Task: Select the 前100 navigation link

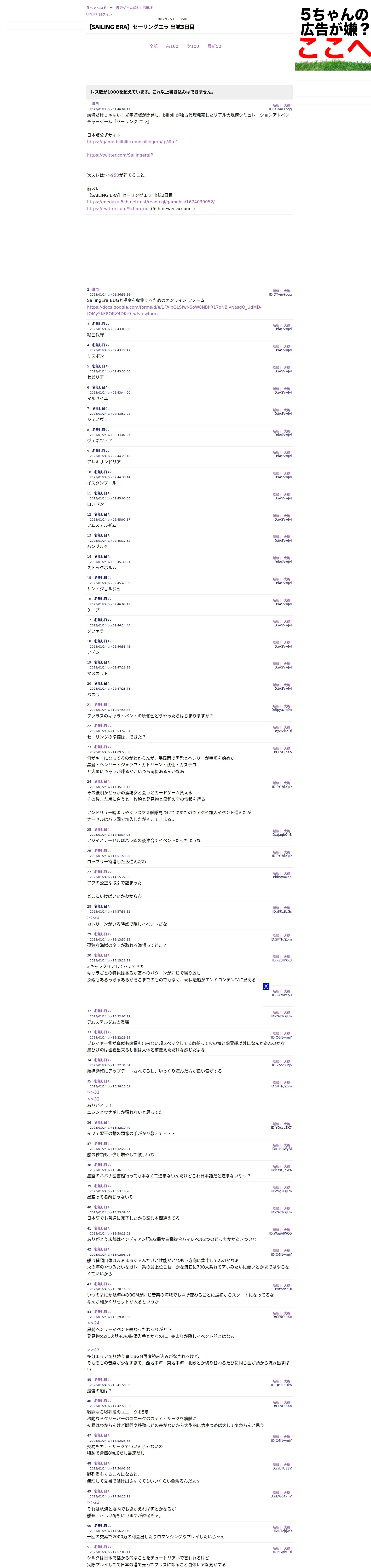Action: tap(172, 46)
